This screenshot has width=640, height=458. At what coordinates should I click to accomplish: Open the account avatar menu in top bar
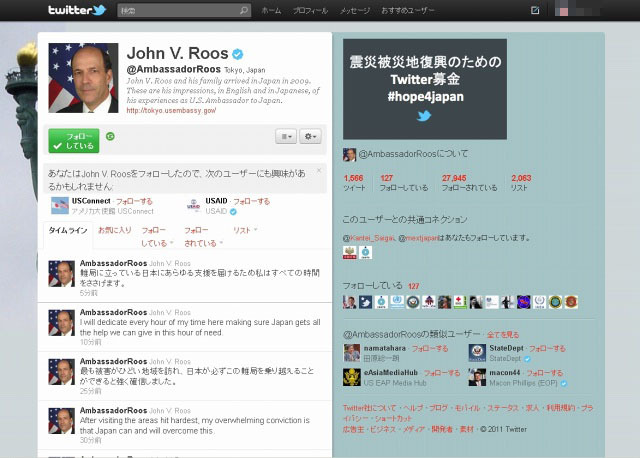tap(577, 10)
